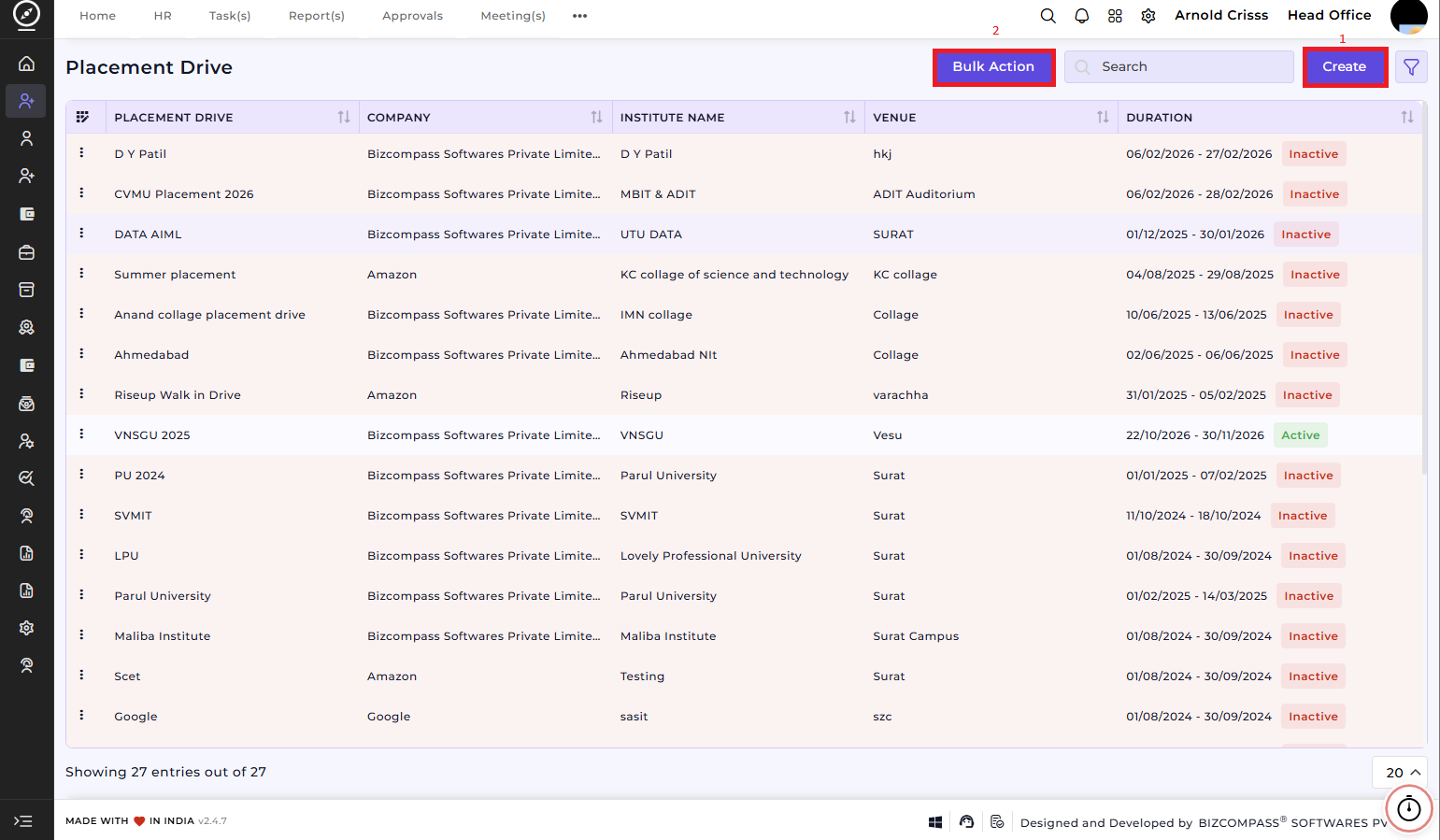This screenshot has height=840, width=1440.
Task: Go to the Home menu item
Action: point(98,16)
